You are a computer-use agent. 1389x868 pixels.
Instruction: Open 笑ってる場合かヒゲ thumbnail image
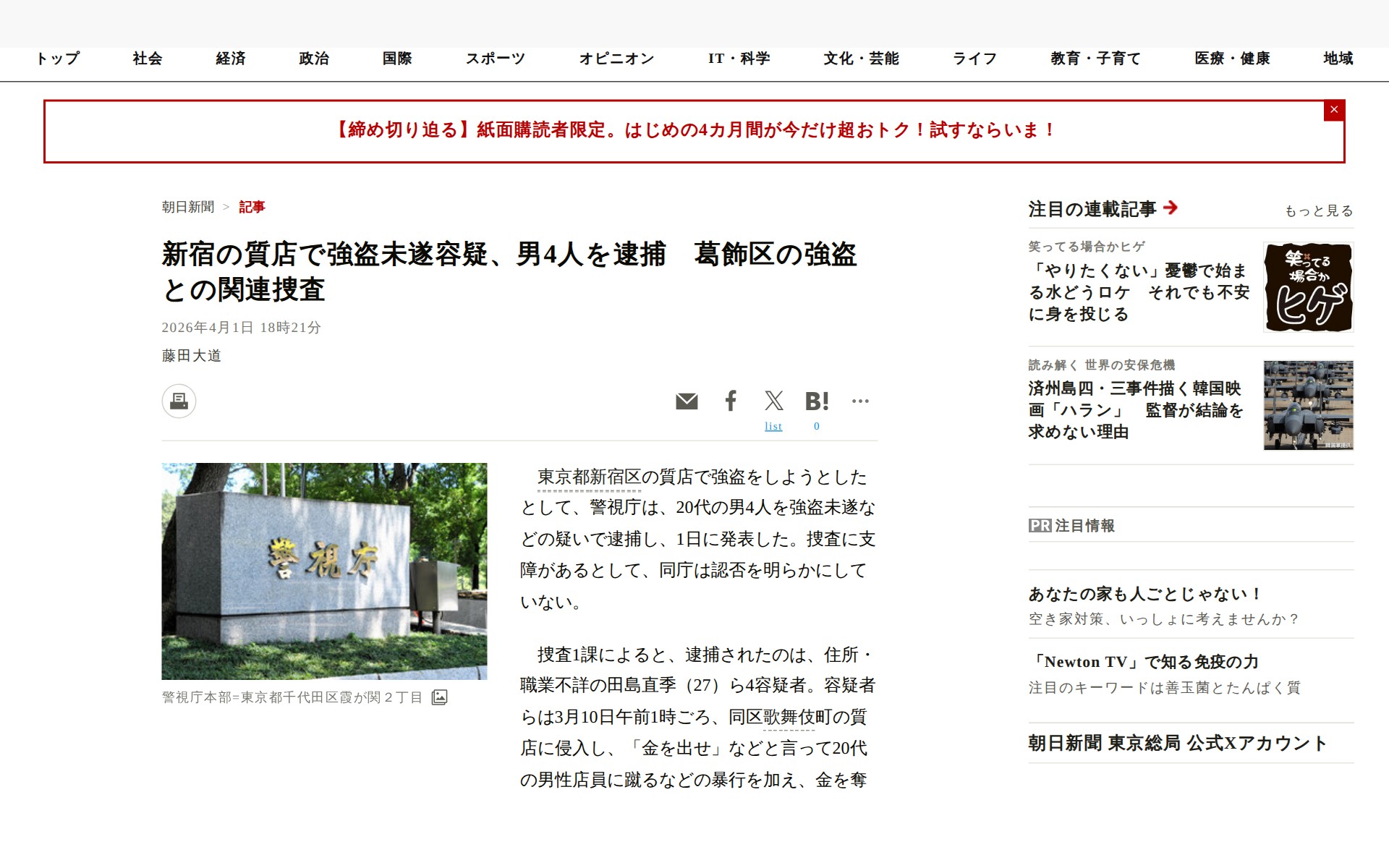1308,287
